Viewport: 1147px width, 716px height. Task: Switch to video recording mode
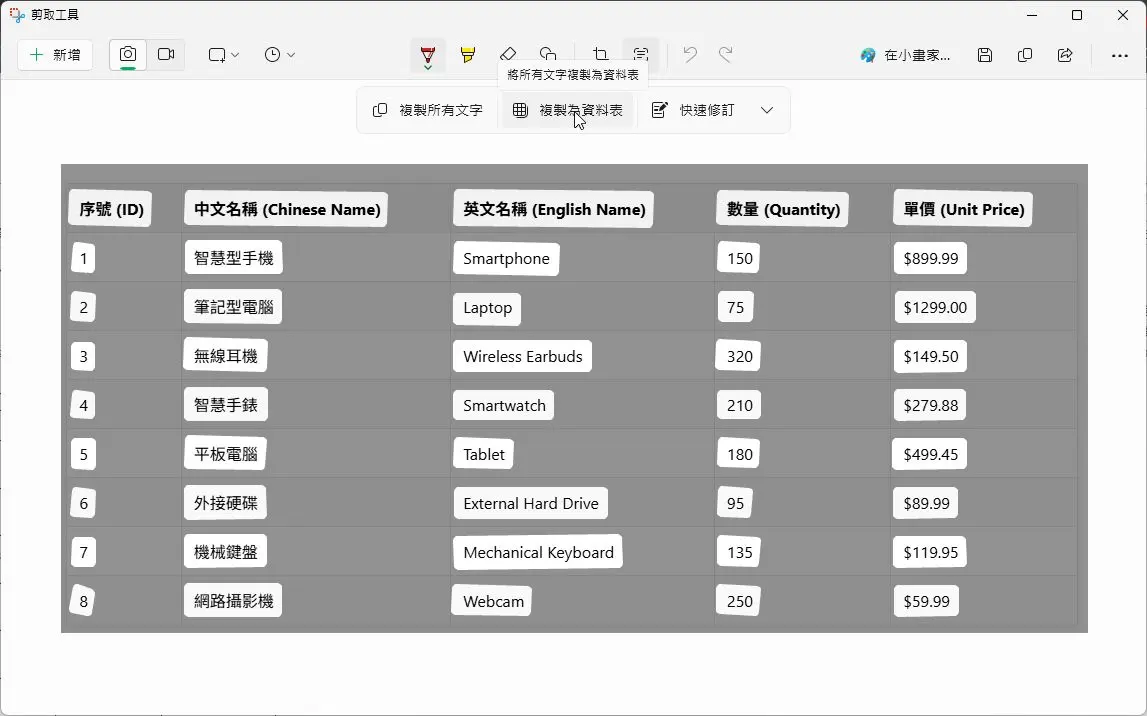tap(166, 55)
